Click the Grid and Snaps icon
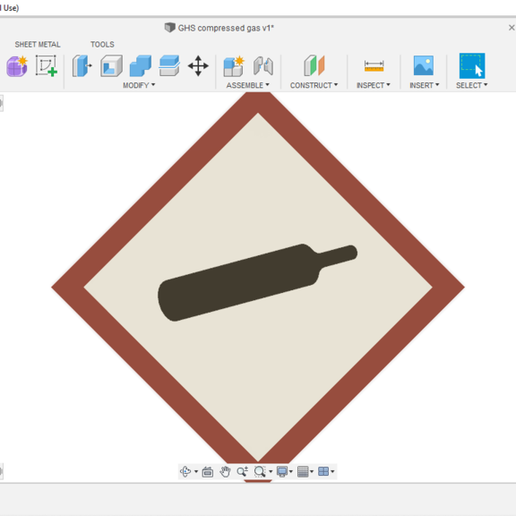The height and width of the screenshot is (516, 516). click(x=303, y=471)
